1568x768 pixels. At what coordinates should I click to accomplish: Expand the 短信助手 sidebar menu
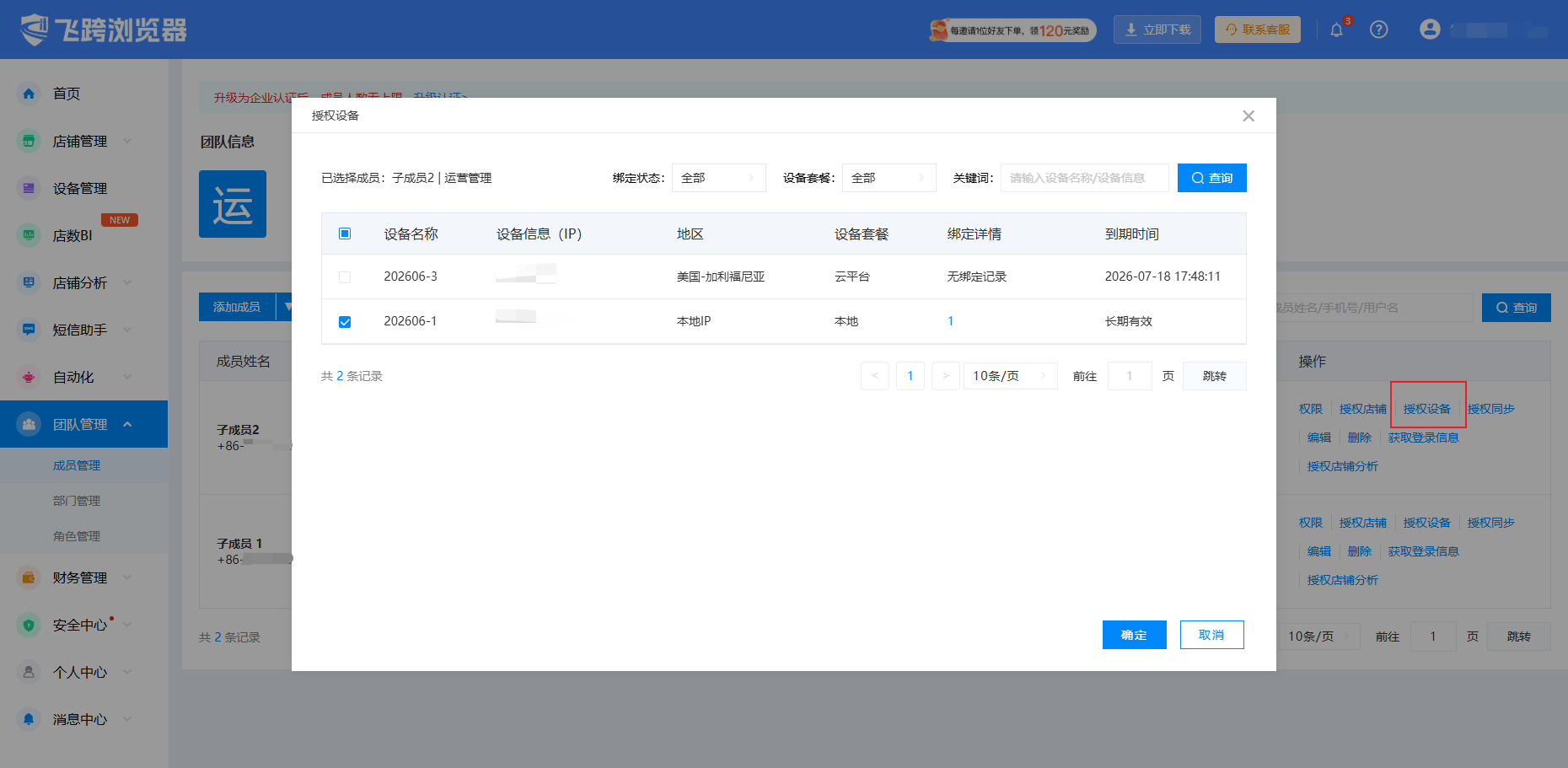tap(127, 330)
